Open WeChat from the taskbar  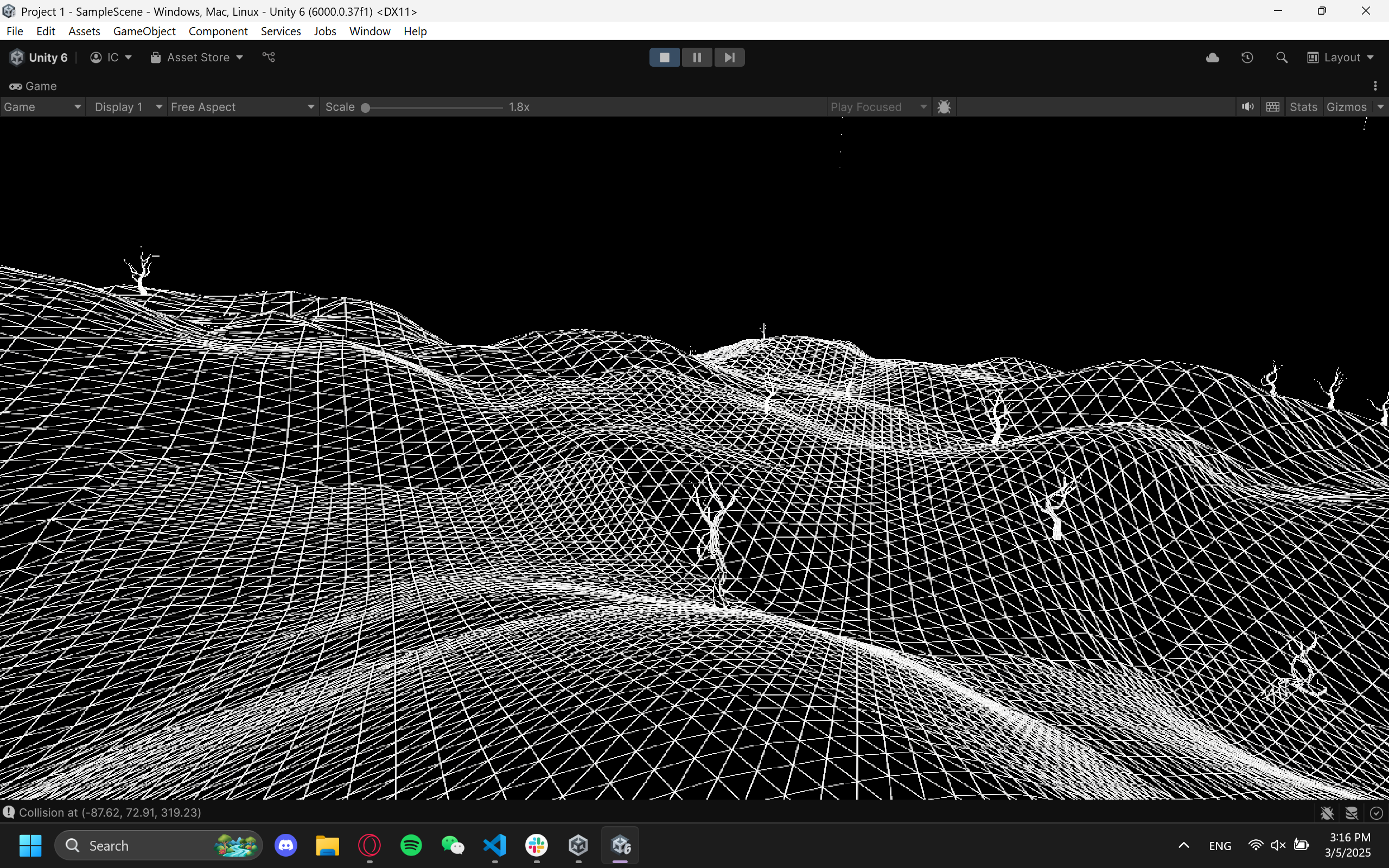tap(453, 845)
